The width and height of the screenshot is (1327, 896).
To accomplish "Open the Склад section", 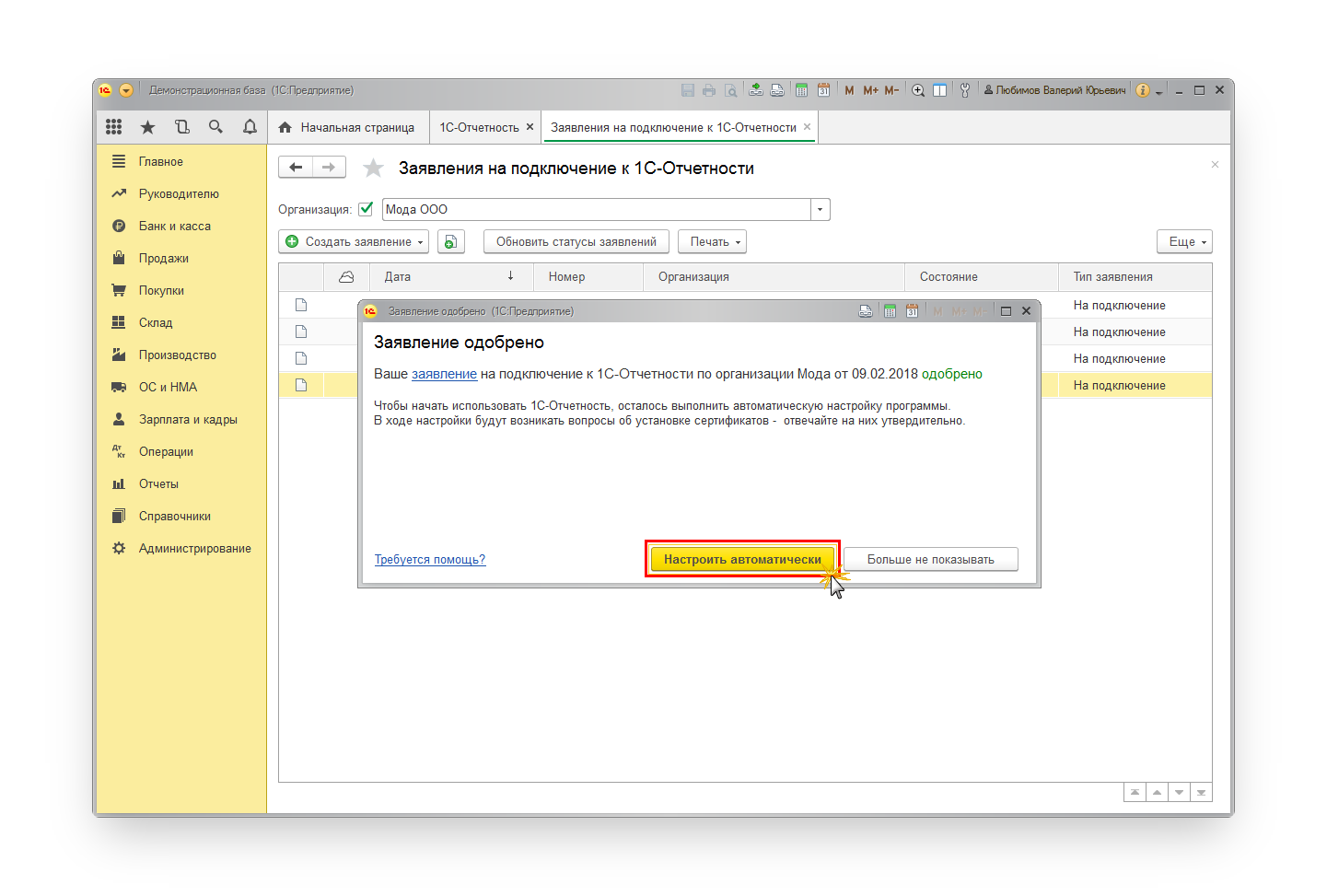I will 181,322.
